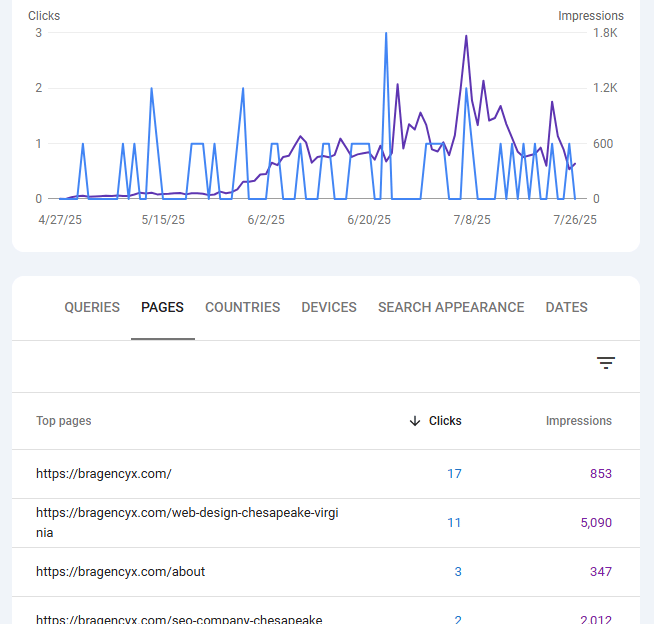654x624 pixels.
Task: Open web-design-chesapeake-virginia page row
Action: coord(326,523)
